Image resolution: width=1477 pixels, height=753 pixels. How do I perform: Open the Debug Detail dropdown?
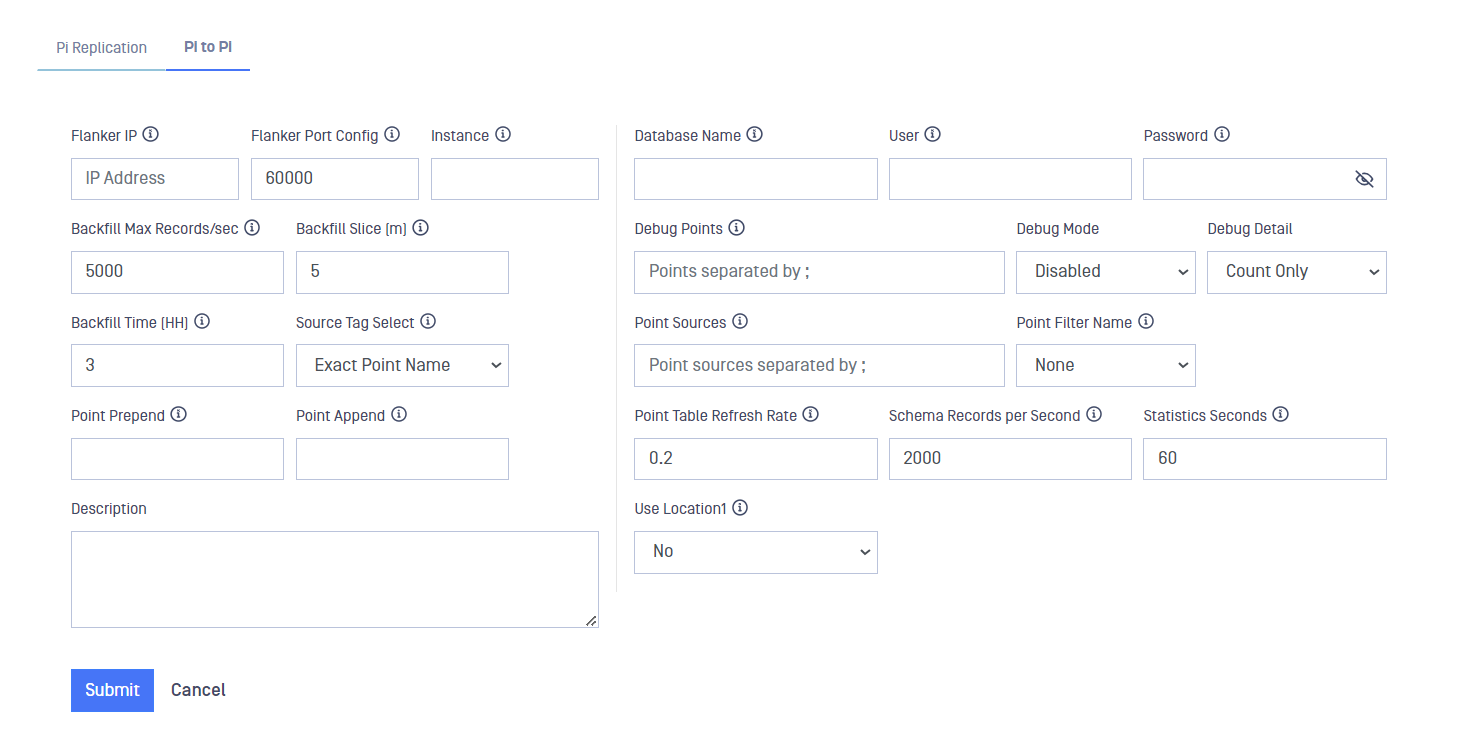tap(1297, 272)
